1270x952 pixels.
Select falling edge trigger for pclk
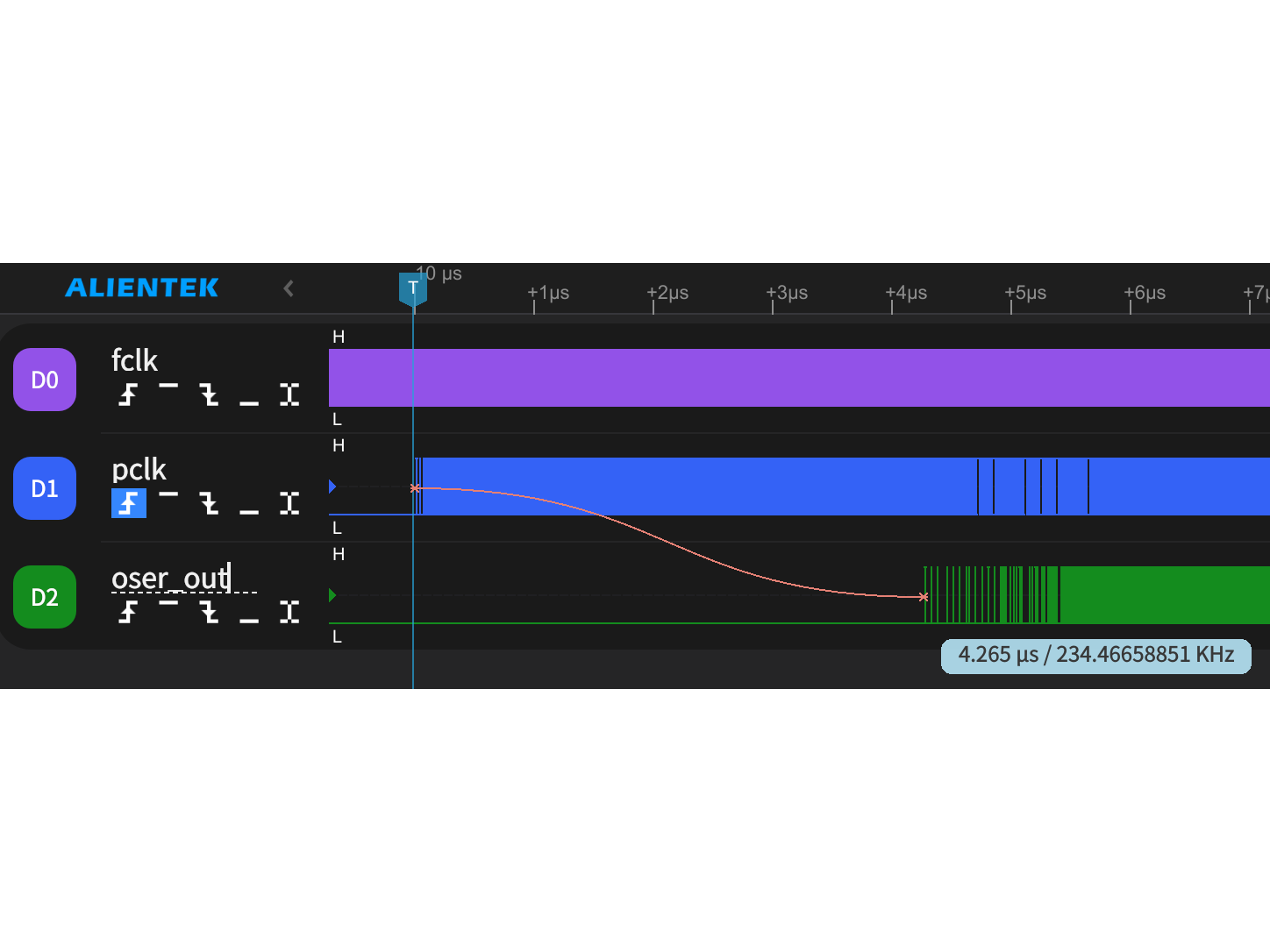pos(209,503)
